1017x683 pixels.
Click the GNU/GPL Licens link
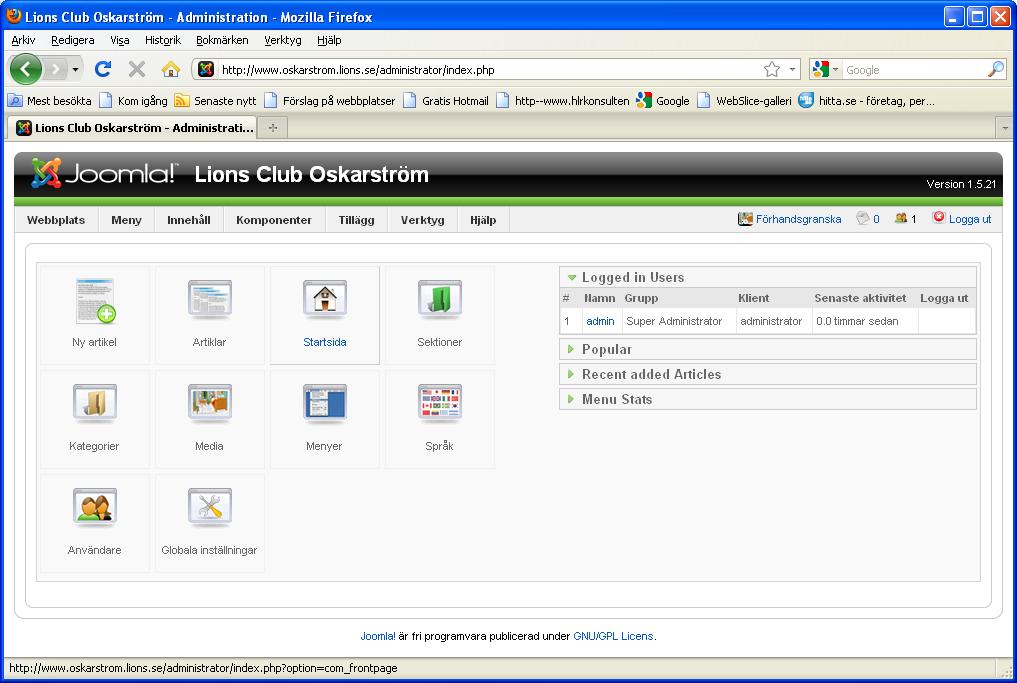click(613, 636)
